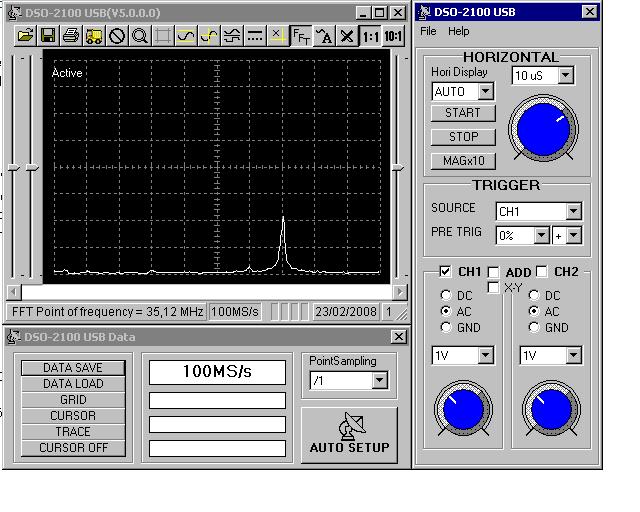Click the horizontal timebase blue knob

point(543,130)
